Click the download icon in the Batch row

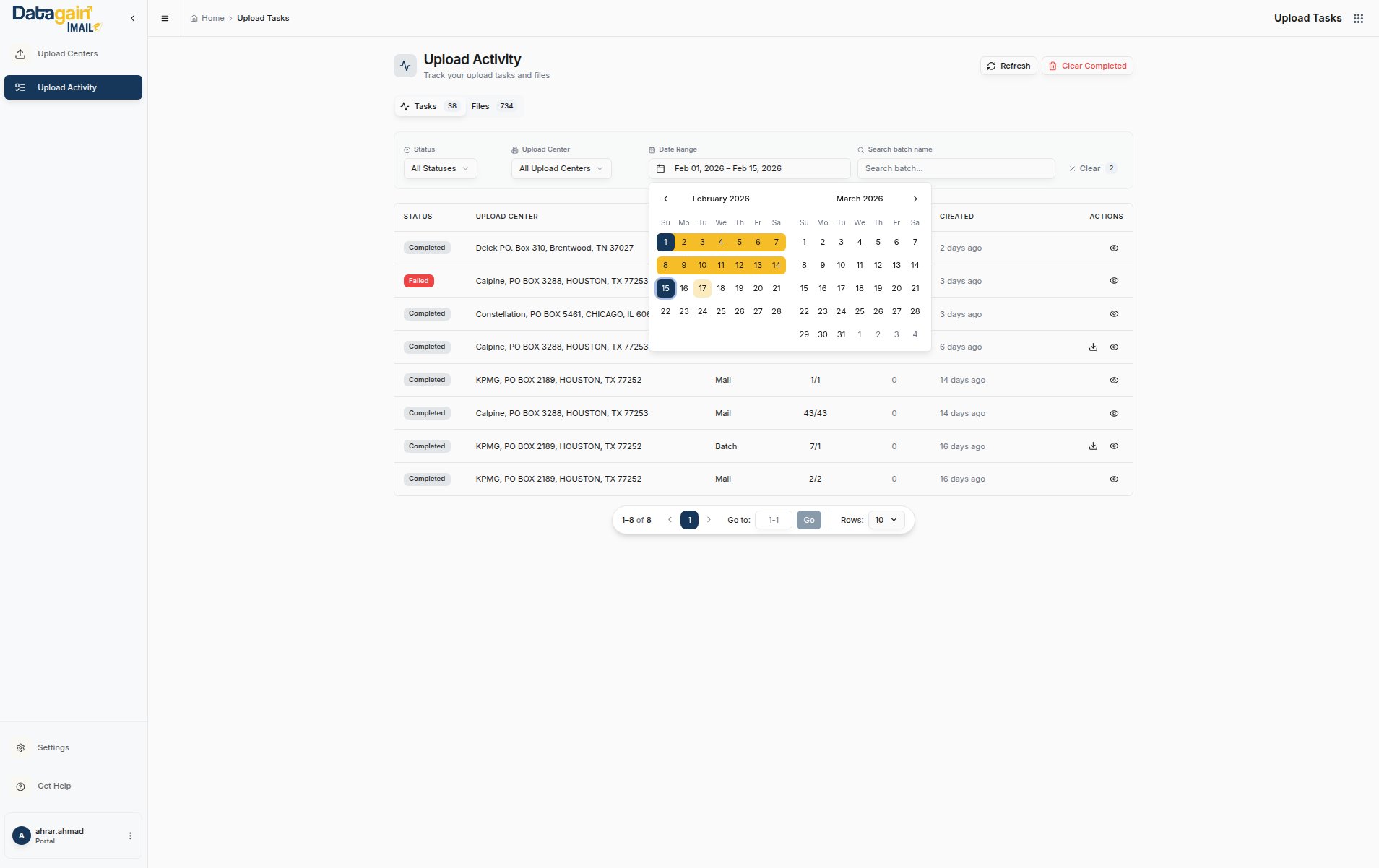click(1093, 446)
